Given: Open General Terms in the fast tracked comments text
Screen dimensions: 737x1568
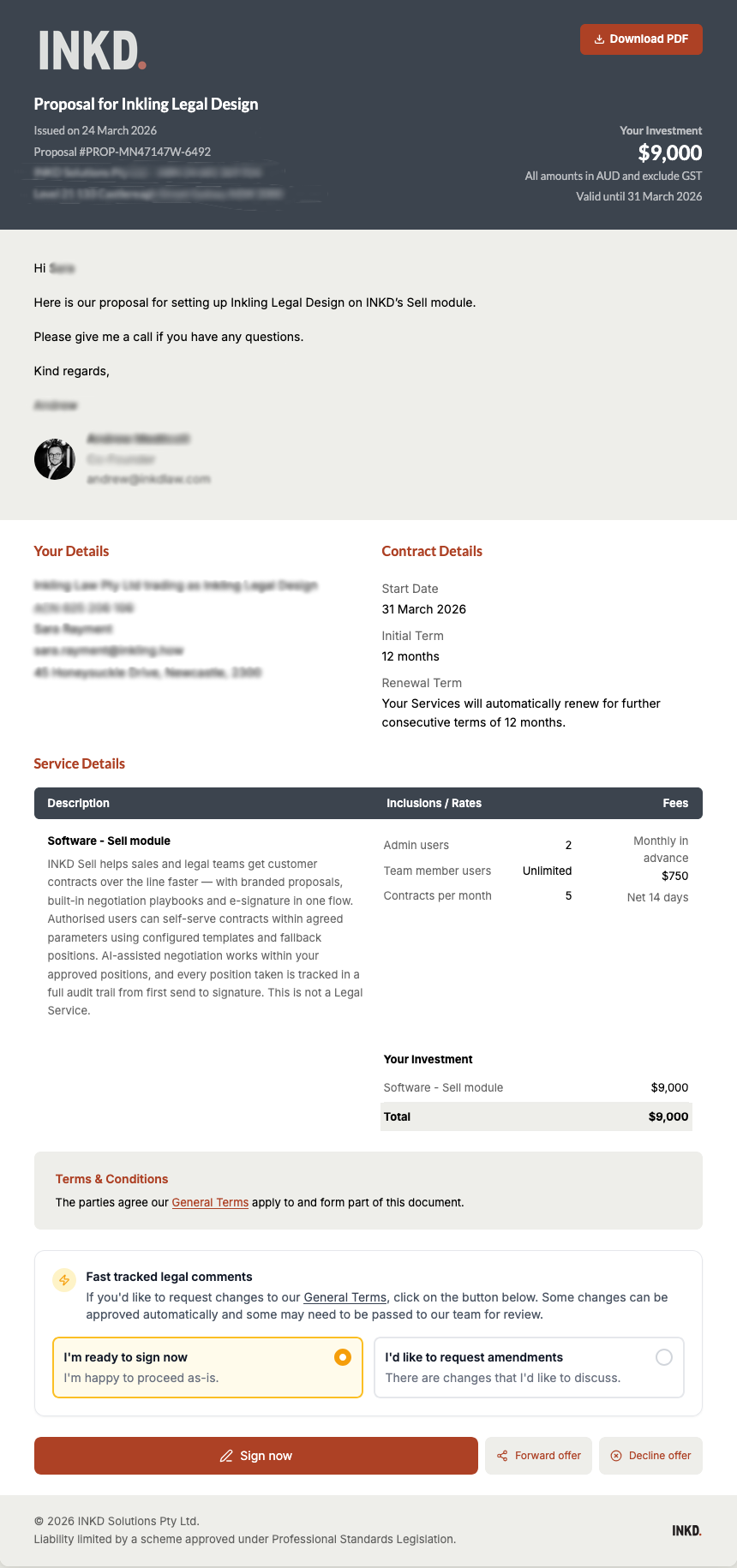Looking at the screenshot, I should pos(345,1297).
